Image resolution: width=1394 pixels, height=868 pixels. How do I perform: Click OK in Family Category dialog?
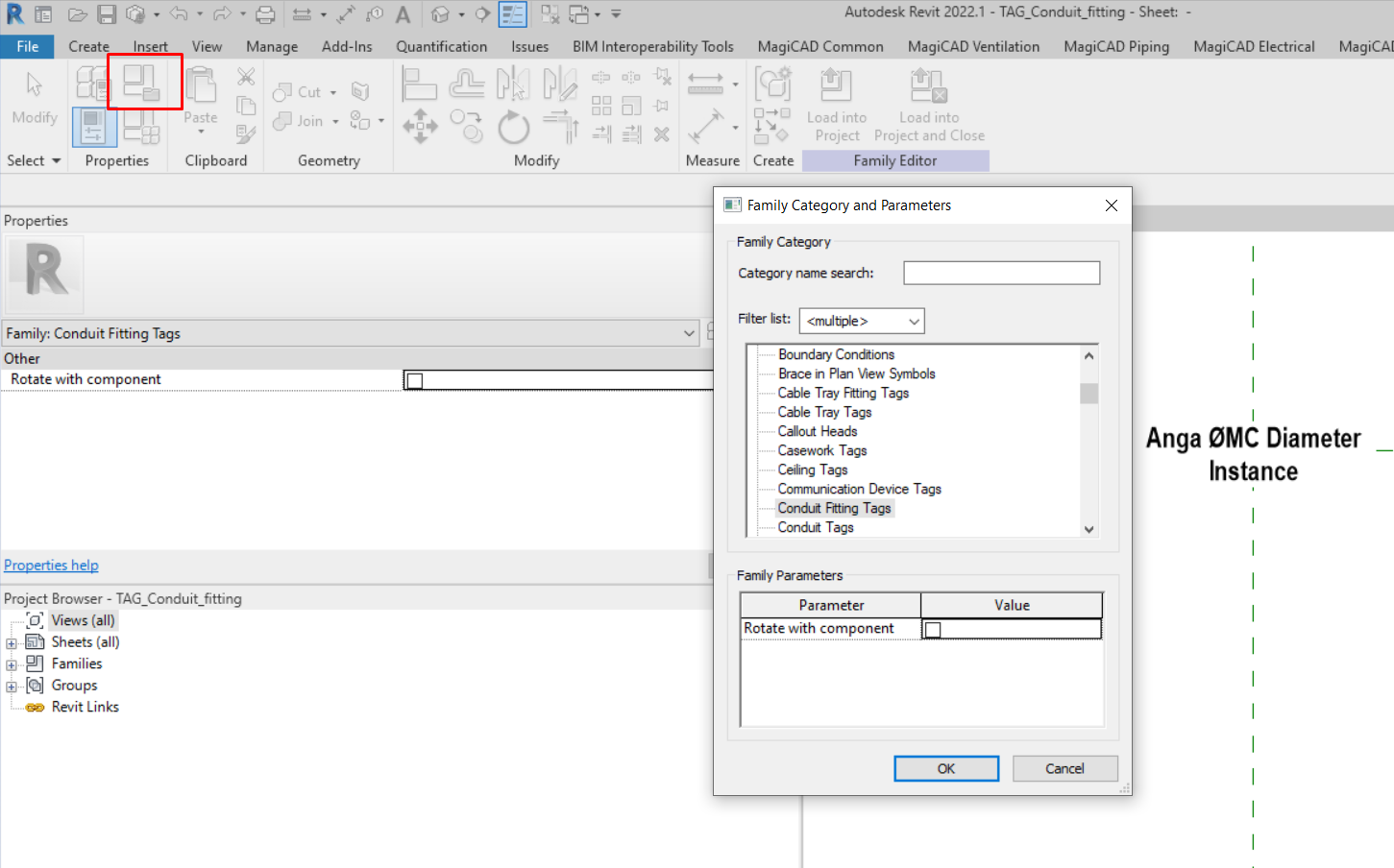click(945, 768)
